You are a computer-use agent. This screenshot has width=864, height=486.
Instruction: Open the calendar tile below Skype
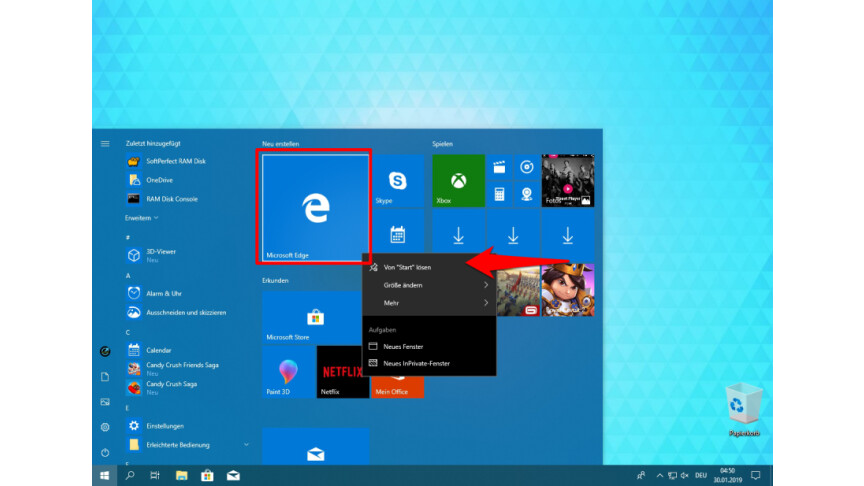pyautogui.click(x=397, y=233)
